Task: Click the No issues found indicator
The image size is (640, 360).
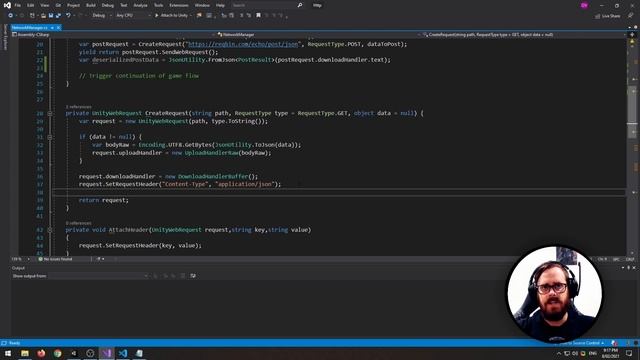Action: click(x=56, y=259)
